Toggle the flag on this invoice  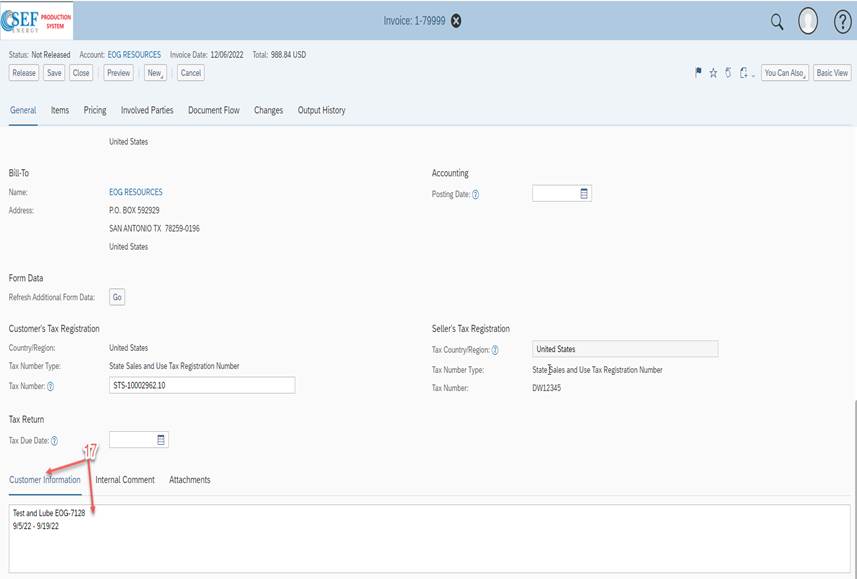coord(698,72)
